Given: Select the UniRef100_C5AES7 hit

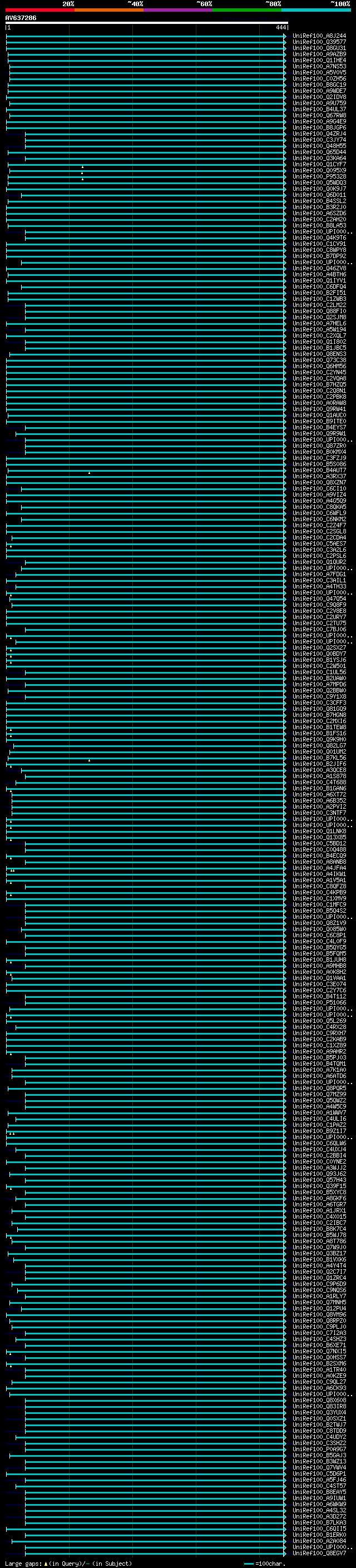Looking at the screenshot, I should pyautogui.click(x=319, y=543).
